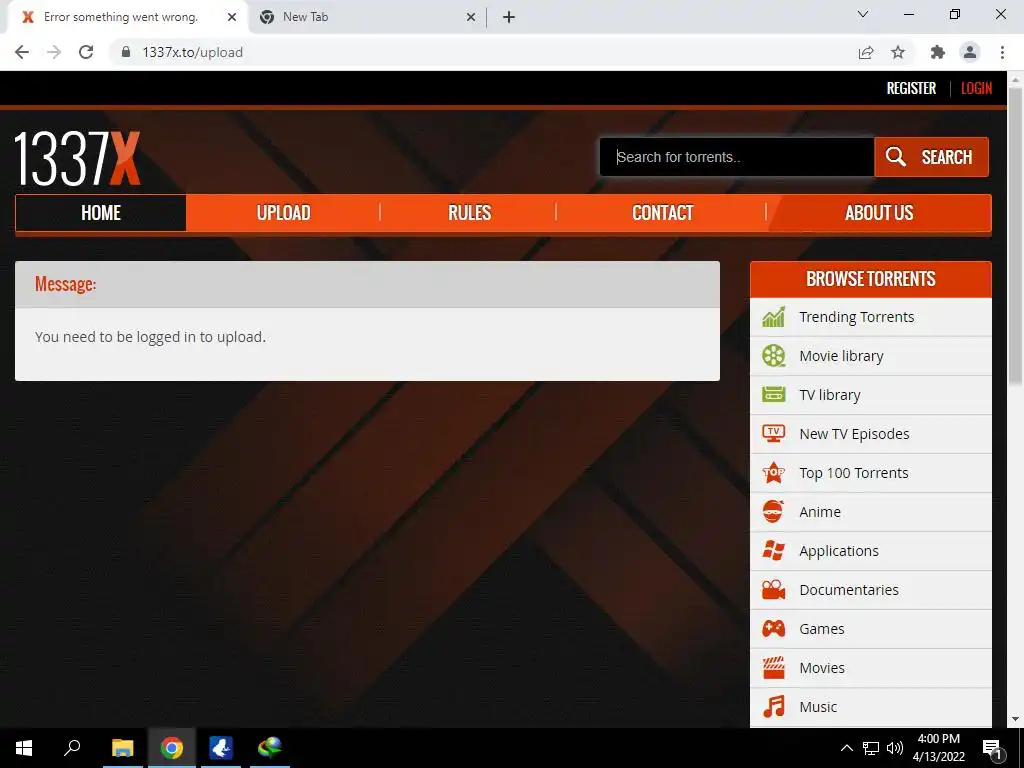Click the Chrome icon in the taskbar
This screenshot has width=1024, height=768.
pos(172,748)
